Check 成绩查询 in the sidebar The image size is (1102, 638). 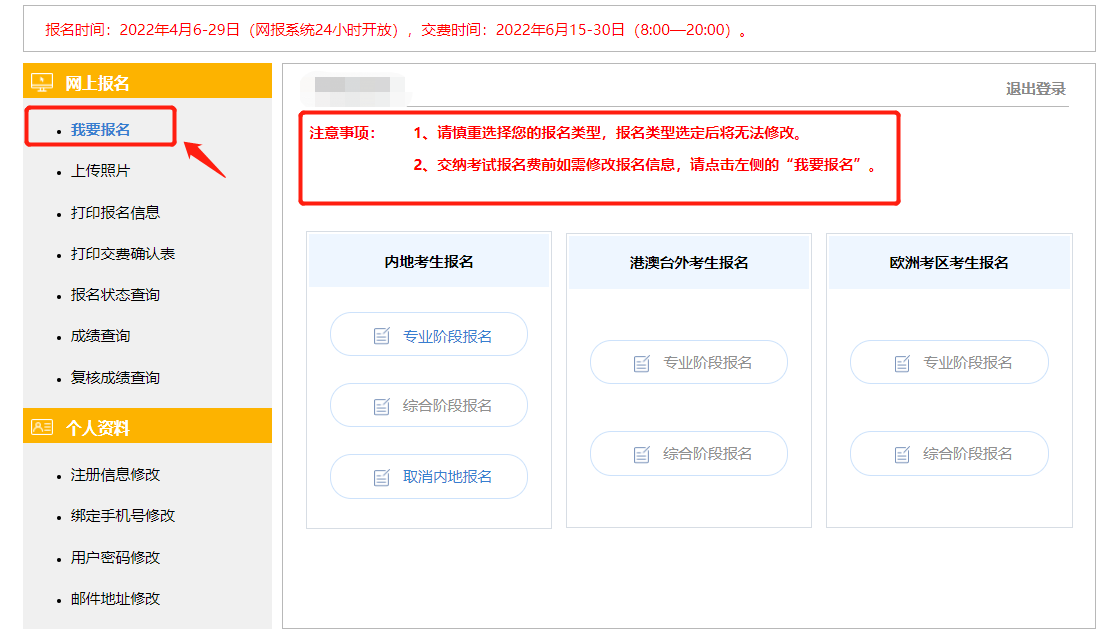point(100,336)
